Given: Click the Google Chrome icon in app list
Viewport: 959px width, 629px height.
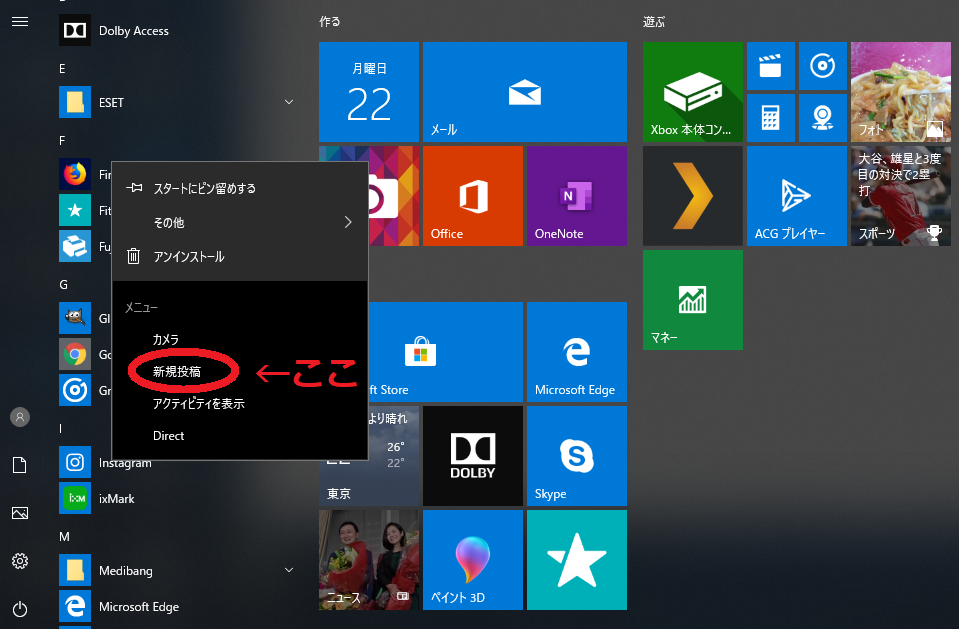Looking at the screenshot, I should pyautogui.click(x=75, y=354).
